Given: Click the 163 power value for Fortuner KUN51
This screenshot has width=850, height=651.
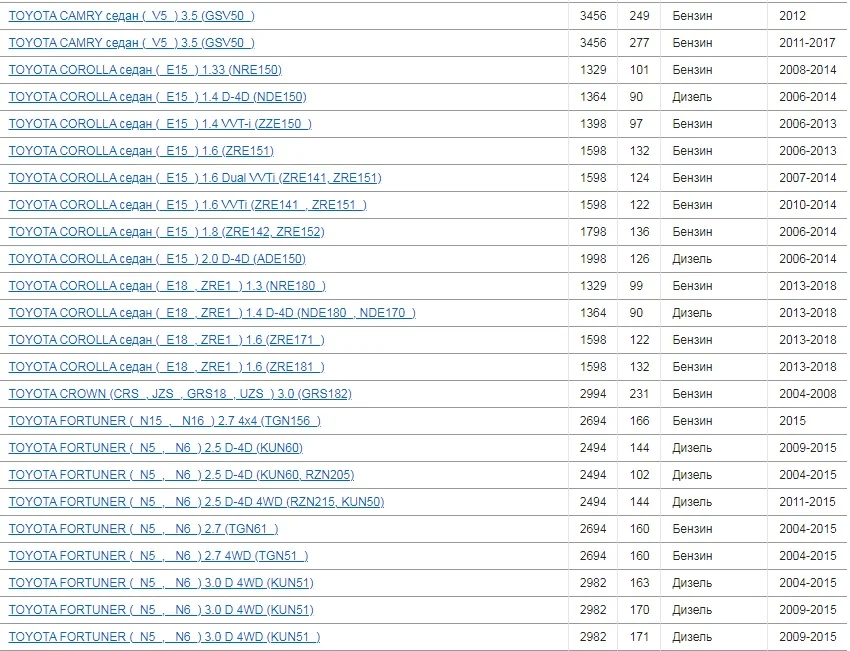Looking at the screenshot, I should (x=640, y=583).
